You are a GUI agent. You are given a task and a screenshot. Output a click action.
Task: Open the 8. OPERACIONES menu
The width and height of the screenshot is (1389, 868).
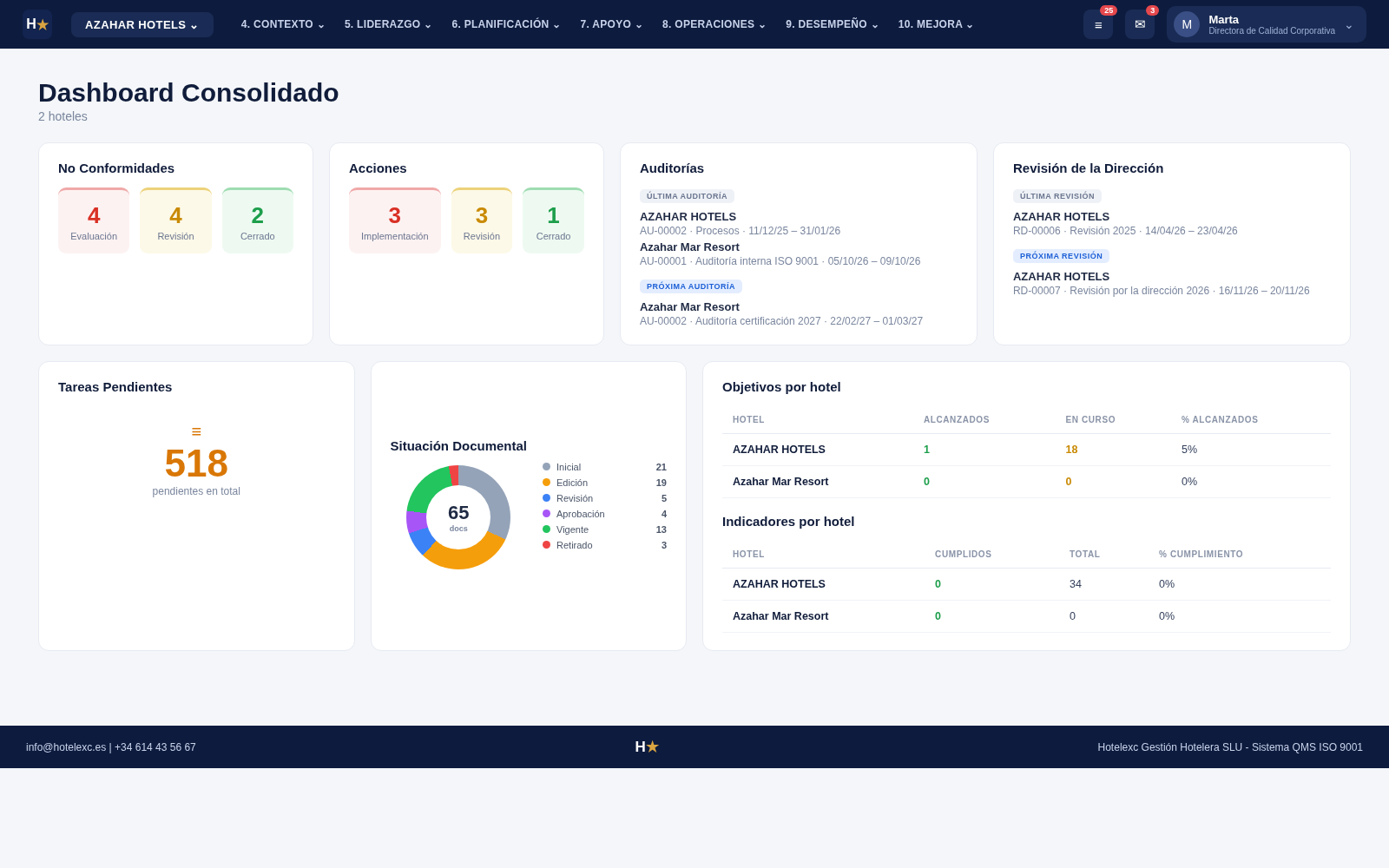[x=714, y=24]
